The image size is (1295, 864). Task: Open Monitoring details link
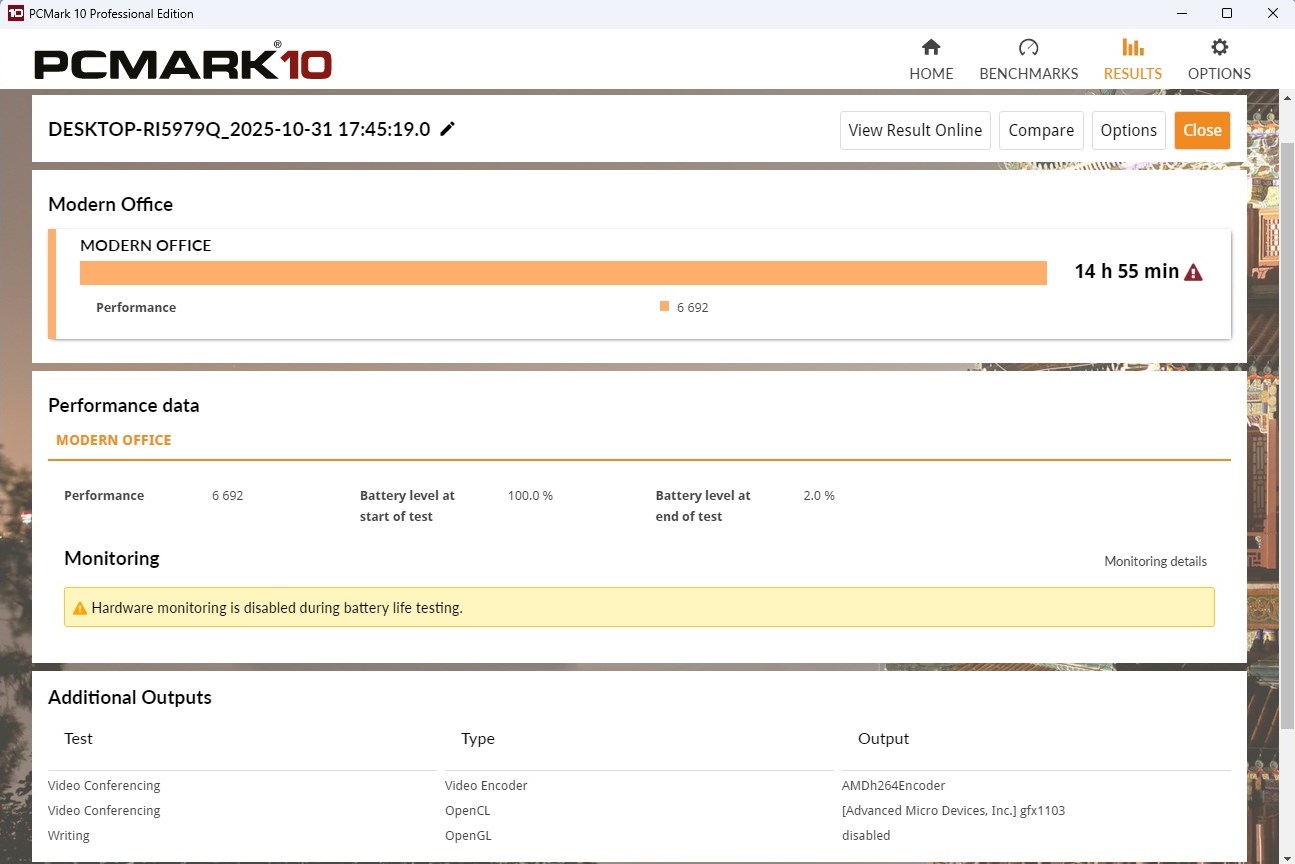click(x=1155, y=561)
